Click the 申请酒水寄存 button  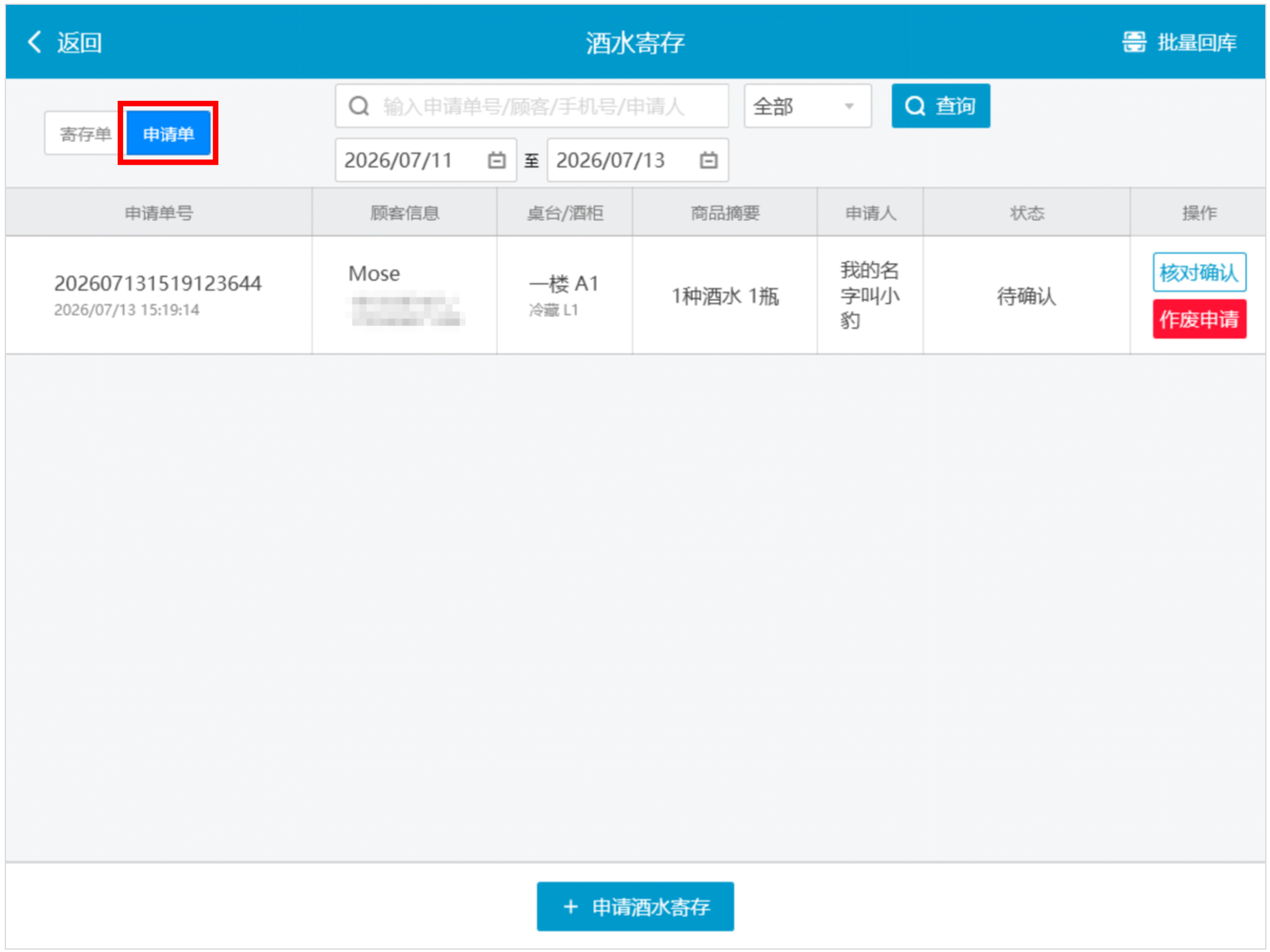[635, 906]
